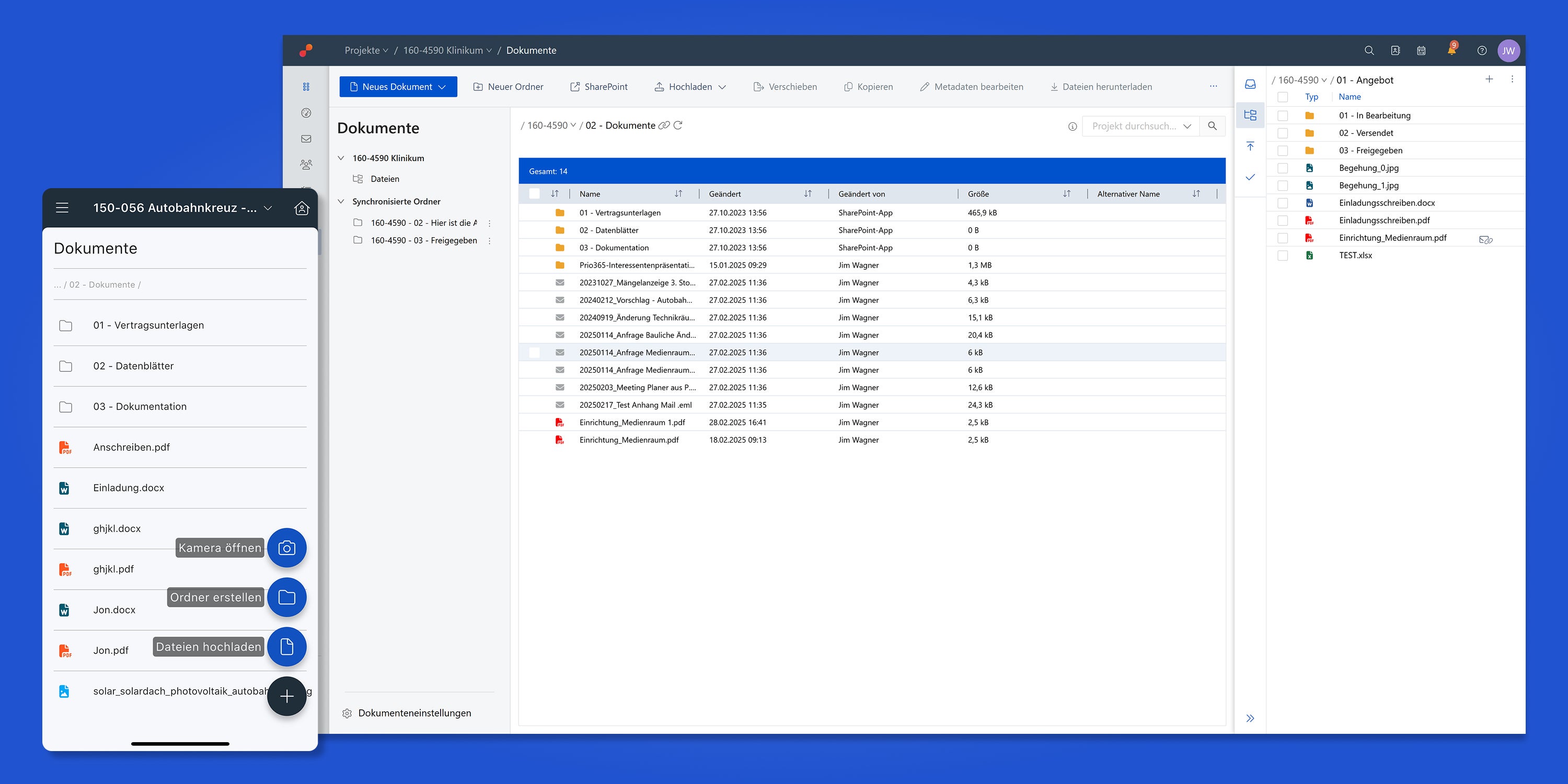
Task: Open camera via Kamera öffnen button
Action: (x=287, y=548)
